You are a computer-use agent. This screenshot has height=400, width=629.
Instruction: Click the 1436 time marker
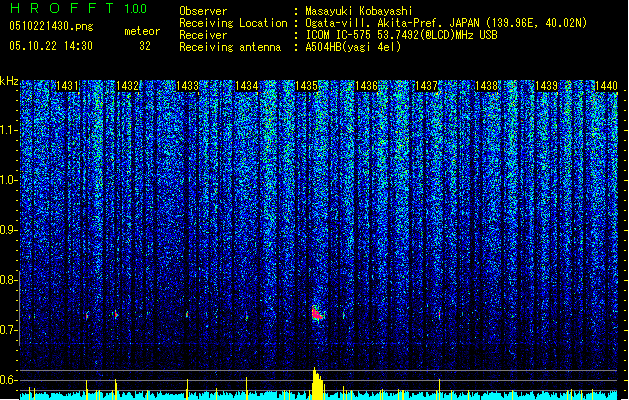pyautogui.click(x=367, y=86)
